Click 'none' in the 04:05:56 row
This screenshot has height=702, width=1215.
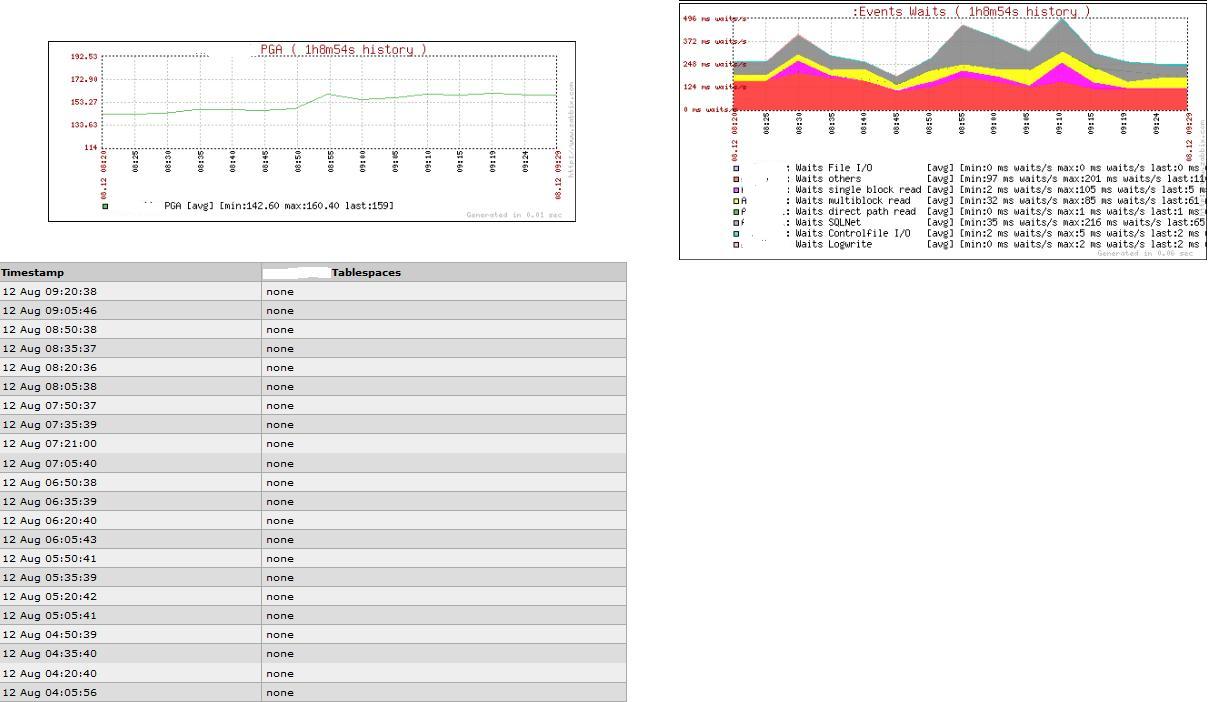280,693
